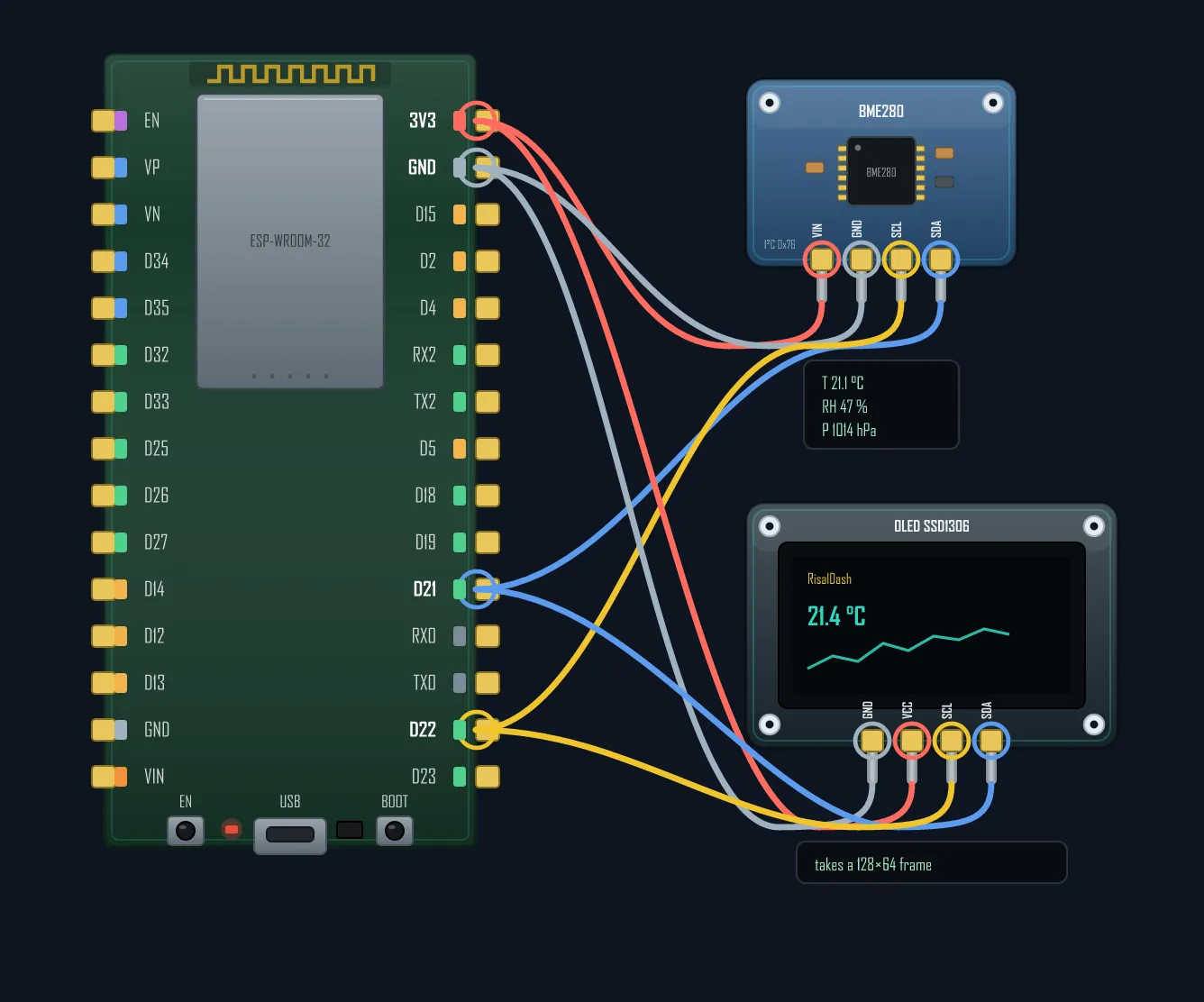Select the D33 pin pad
Screen dimensions: 1204x1002
tap(104, 401)
